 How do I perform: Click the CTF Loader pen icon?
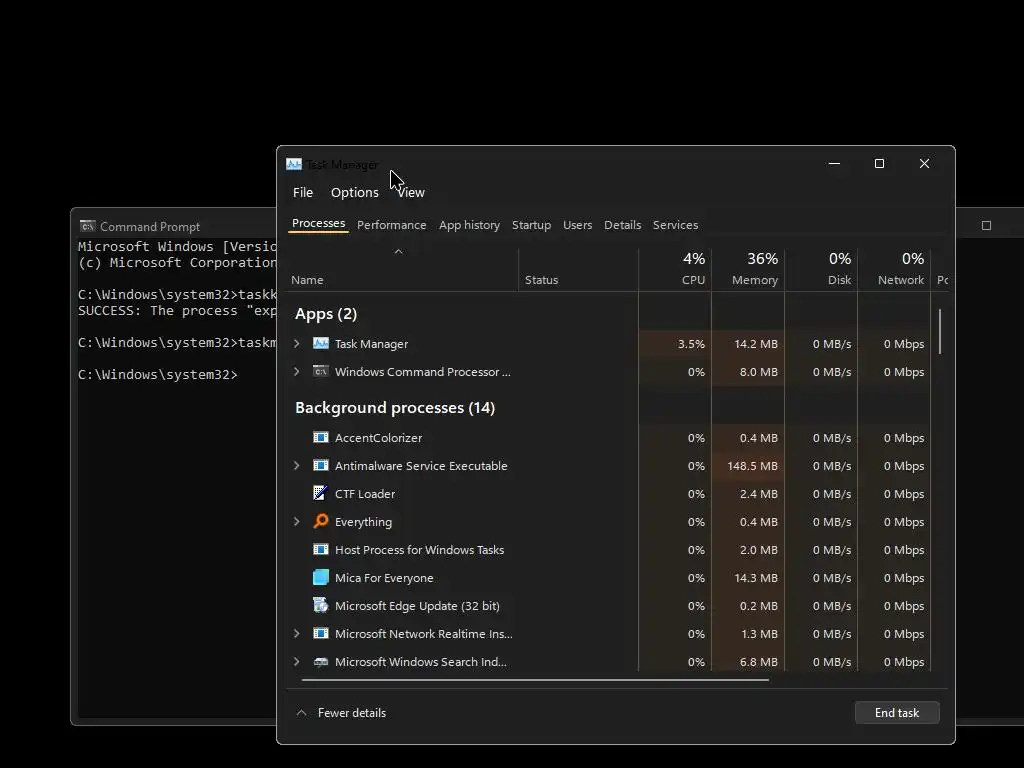pos(321,493)
